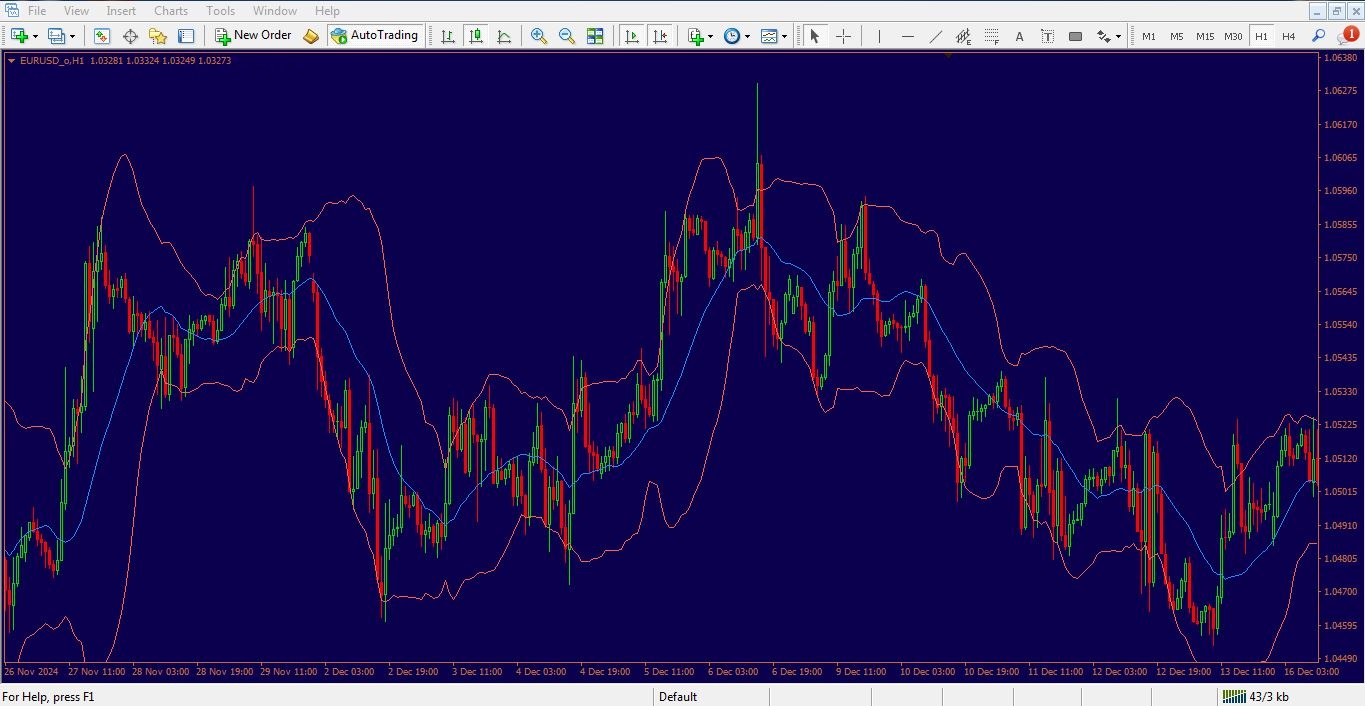Switch to the H4 timeframe
Screen dimensions: 1365x706
click(1289, 36)
